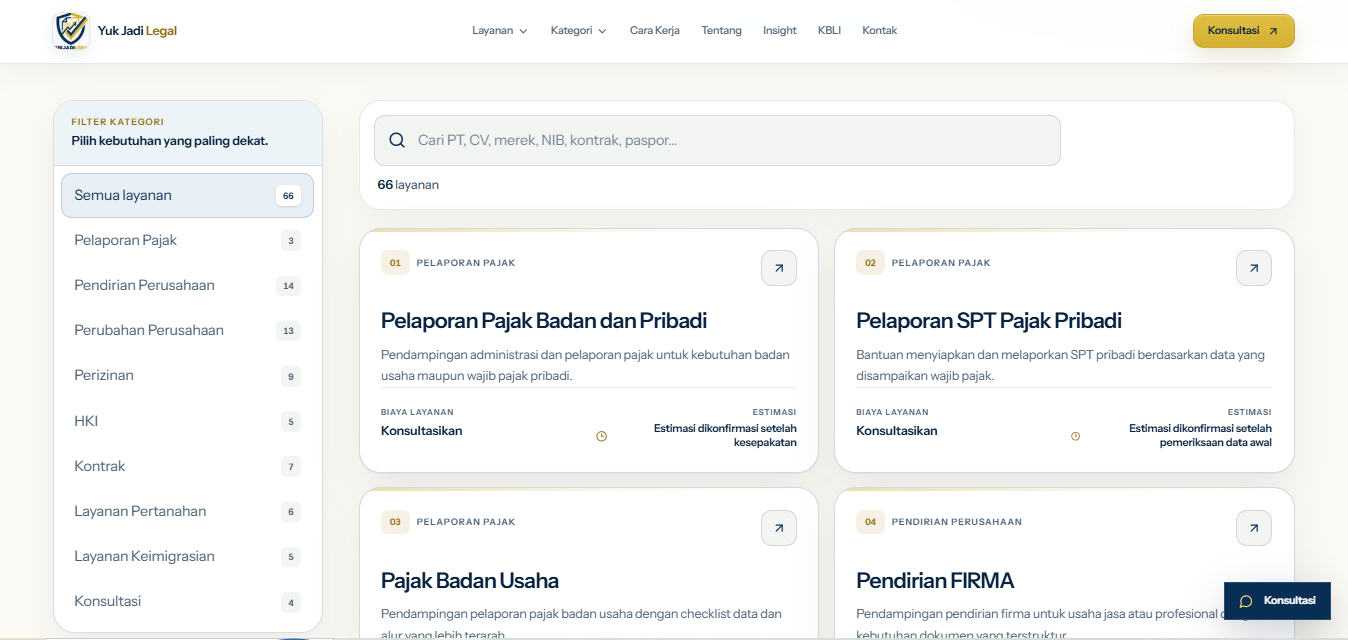Screen dimensions: 1348x640
Task: Focus the Cari PT, CV, merek search field
Action: click(x=717, y=140)
